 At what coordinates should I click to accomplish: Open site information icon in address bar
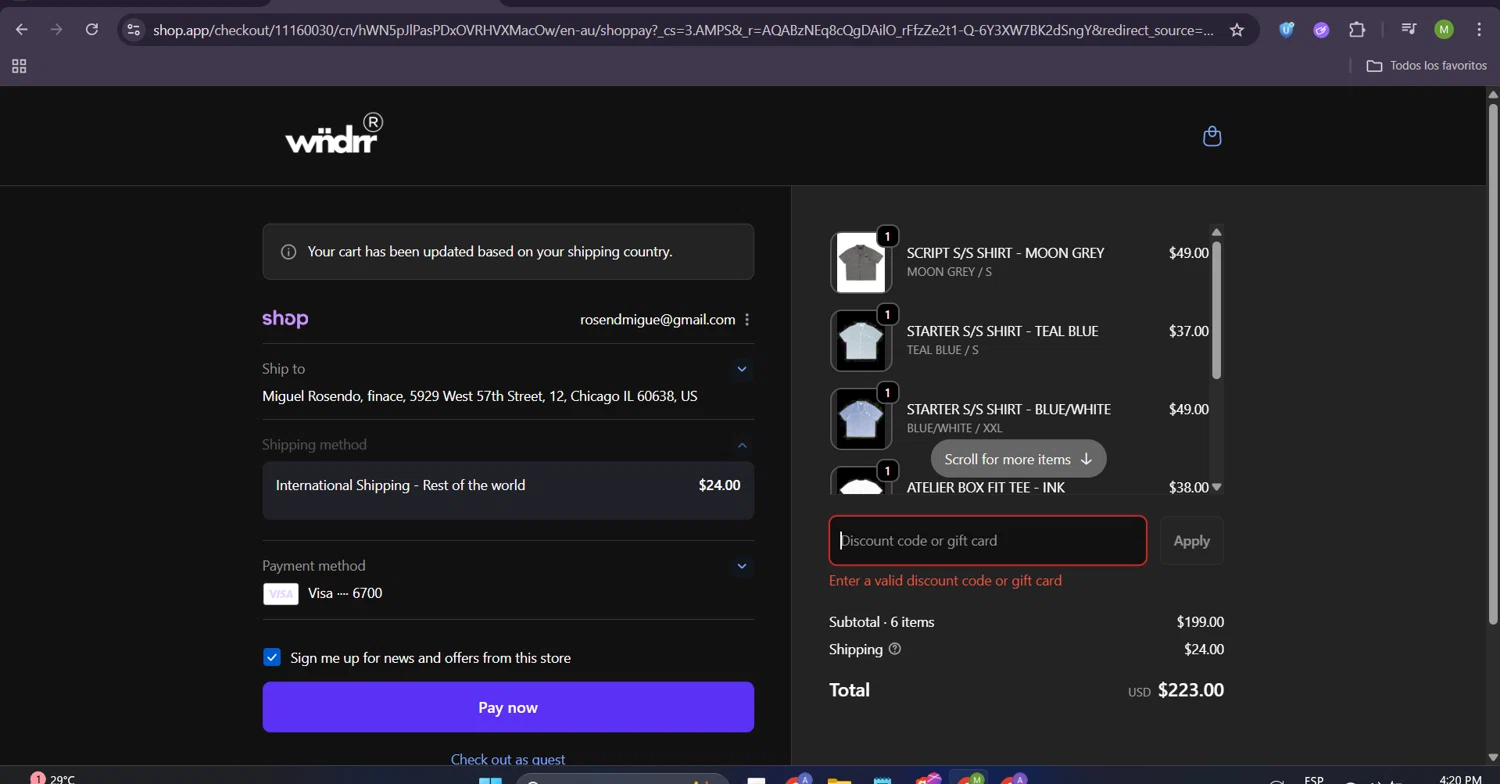pos(134,30)
